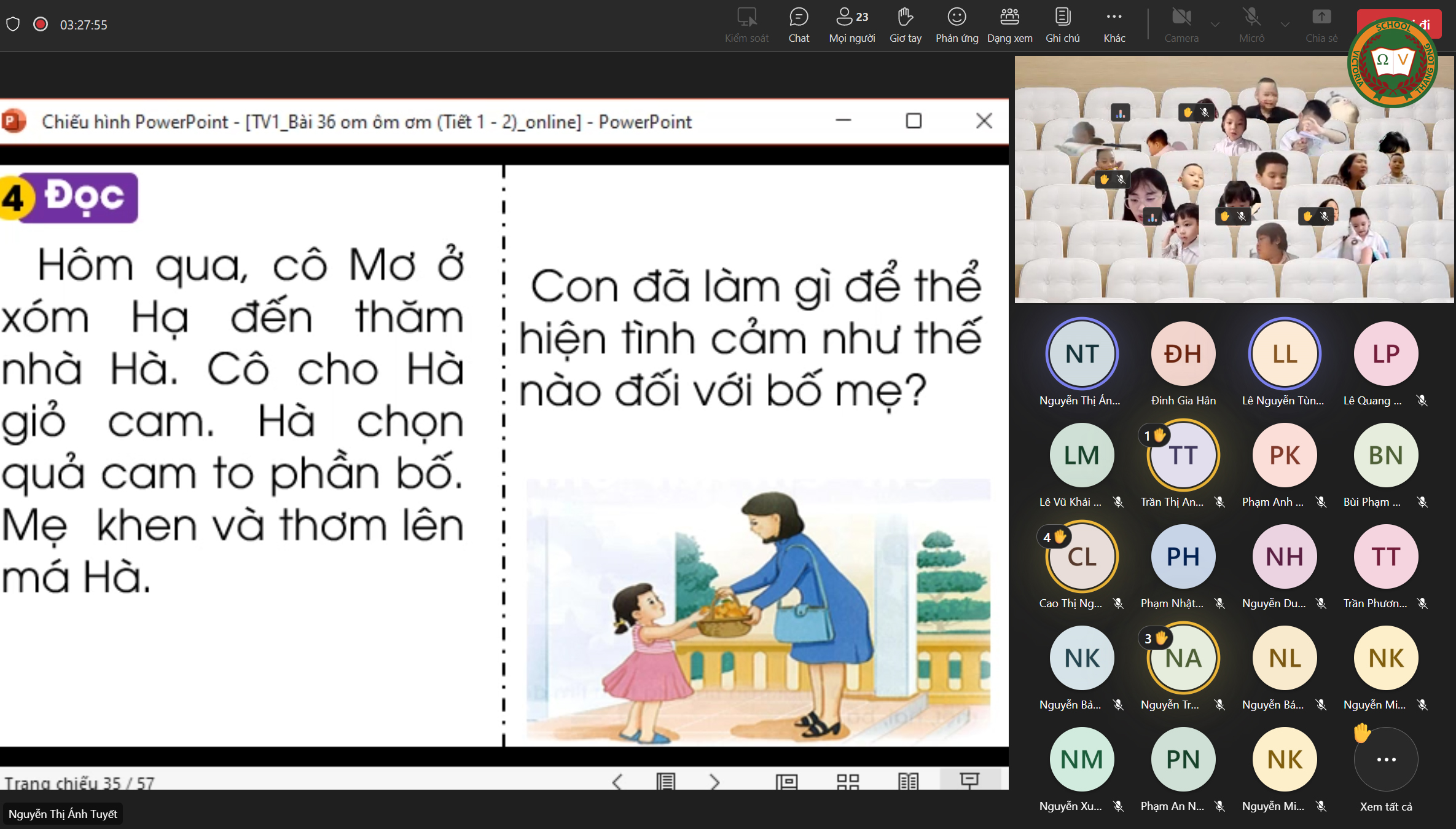1456x829 pixels.
Task: Open Xem tất cả participants overflow
Action: pyautogui.click(x=1385, y=760)
